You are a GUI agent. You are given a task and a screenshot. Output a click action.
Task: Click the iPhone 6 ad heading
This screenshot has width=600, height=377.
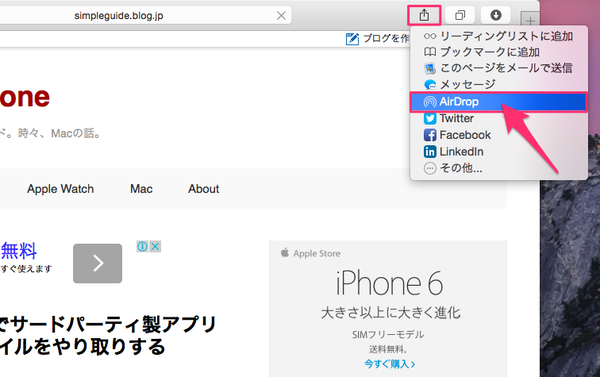[389, 284]
